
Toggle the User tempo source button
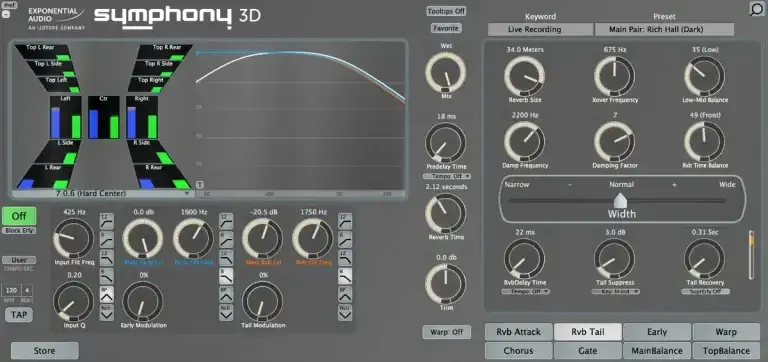click(19, 260)
